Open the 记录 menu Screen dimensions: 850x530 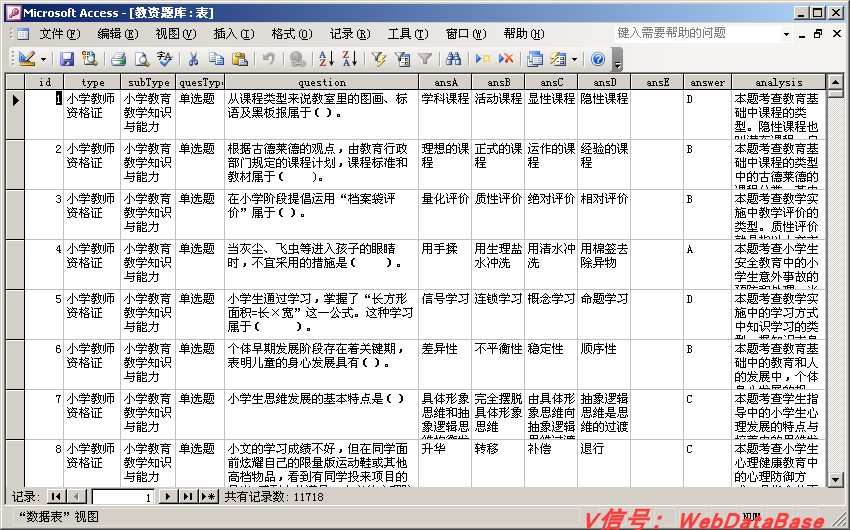point(350,34)
